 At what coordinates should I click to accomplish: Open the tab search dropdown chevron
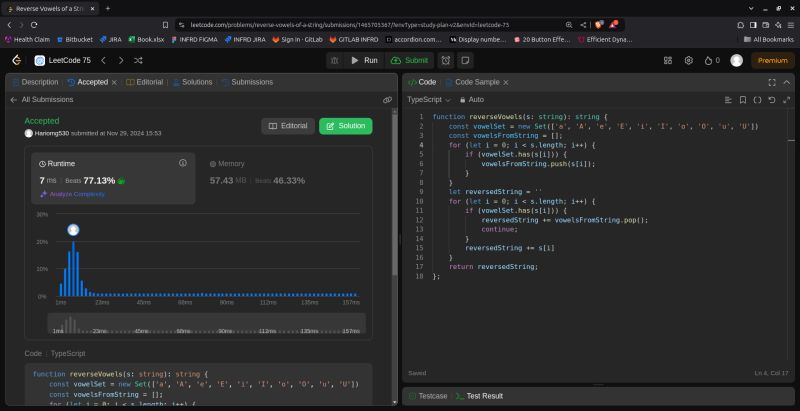pos(751,9)
